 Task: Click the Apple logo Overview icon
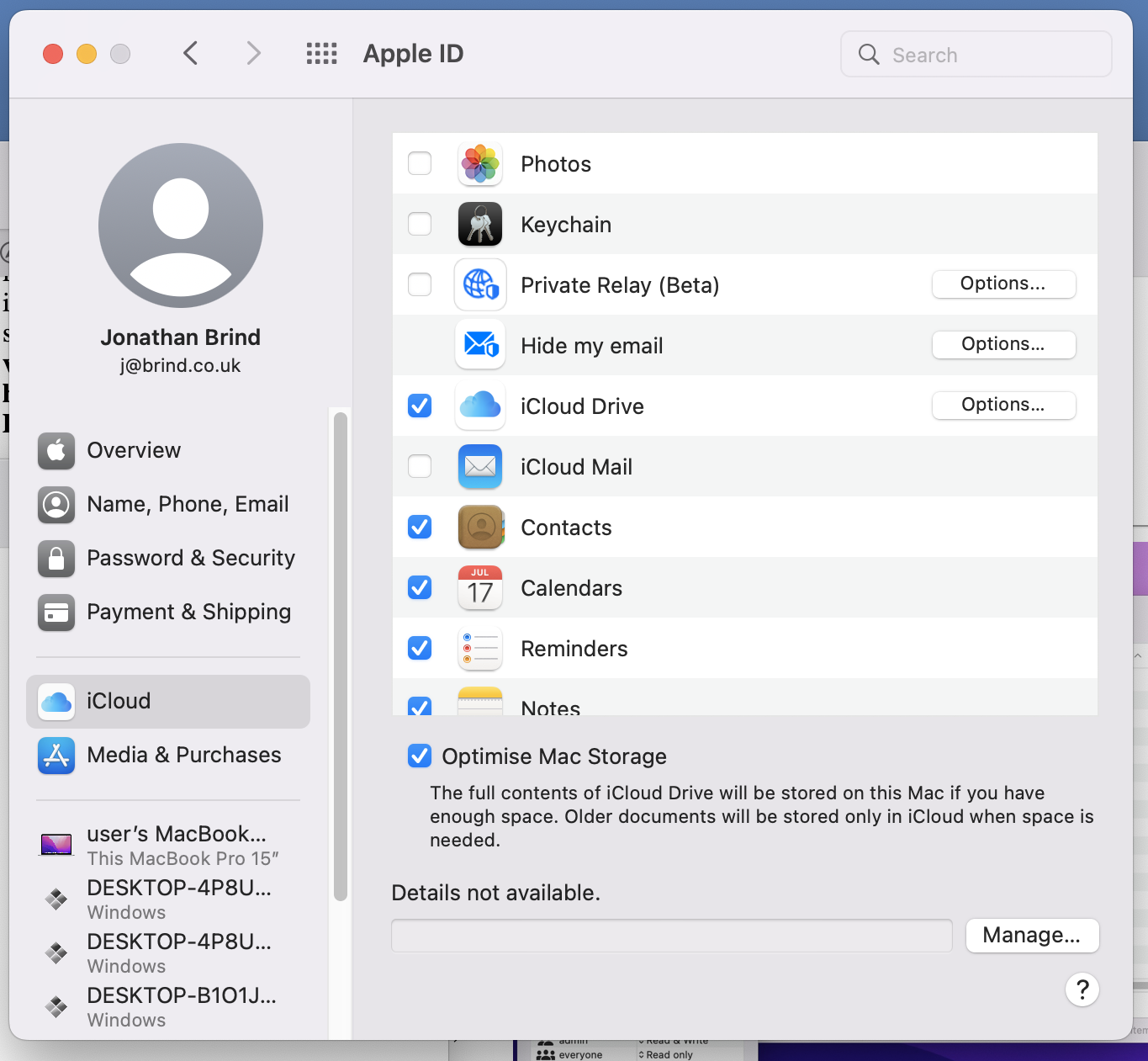tap(56, 451)
